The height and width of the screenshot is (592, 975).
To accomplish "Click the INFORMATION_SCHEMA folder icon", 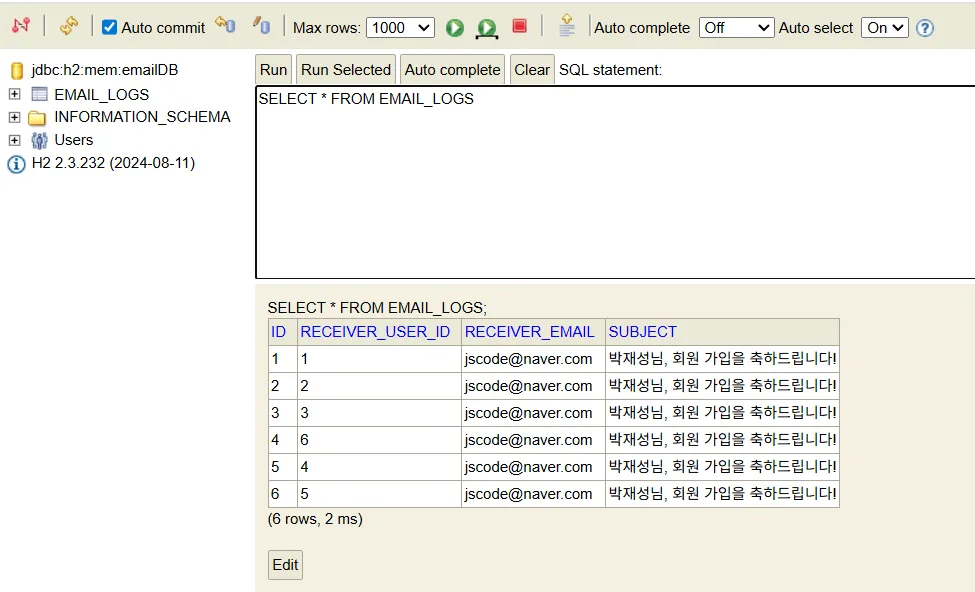I will point(37,118).
